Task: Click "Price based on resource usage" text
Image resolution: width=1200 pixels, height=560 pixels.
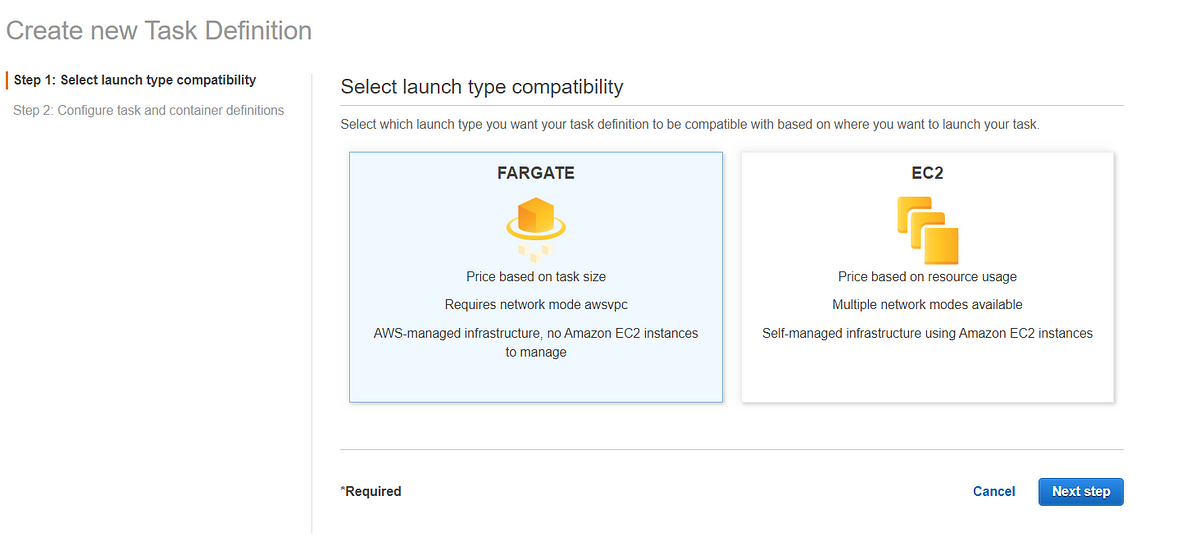Action: point(927,276)
